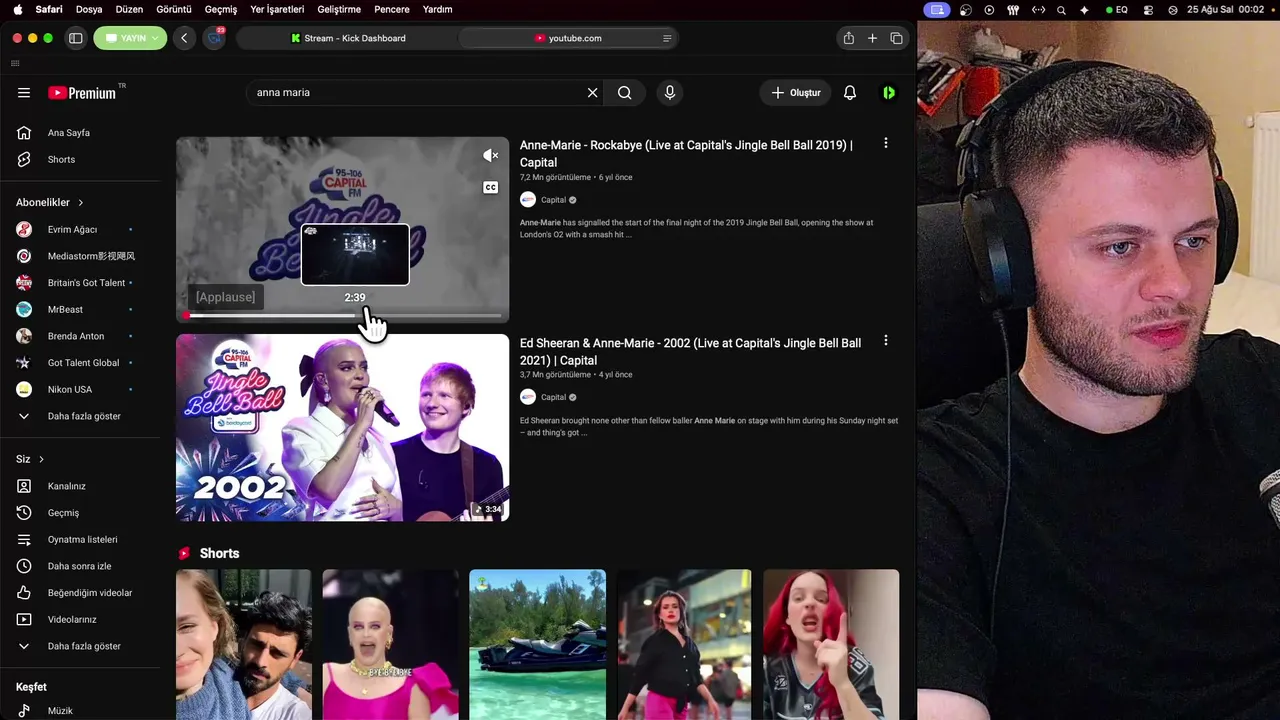Toggle Safari sidebar panel button
1280x720 pixels.
tap(75, 38)
